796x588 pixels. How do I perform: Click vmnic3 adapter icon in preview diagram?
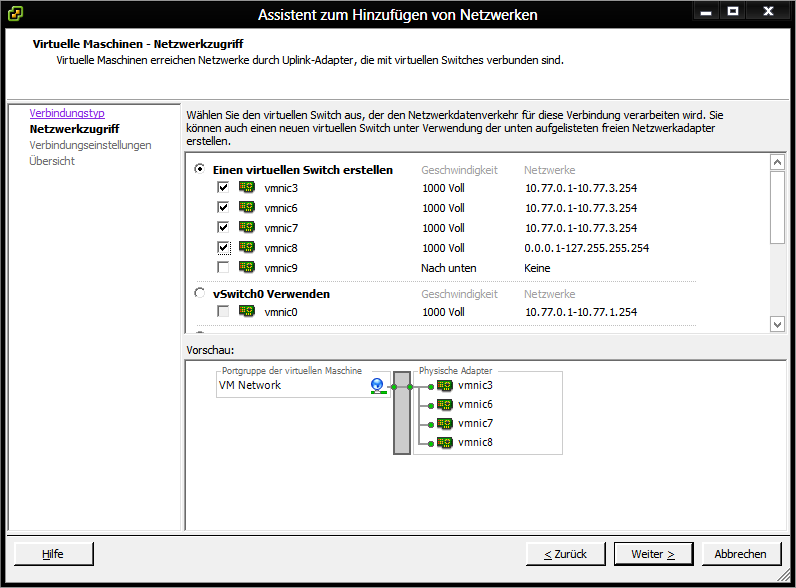(445, 385)
